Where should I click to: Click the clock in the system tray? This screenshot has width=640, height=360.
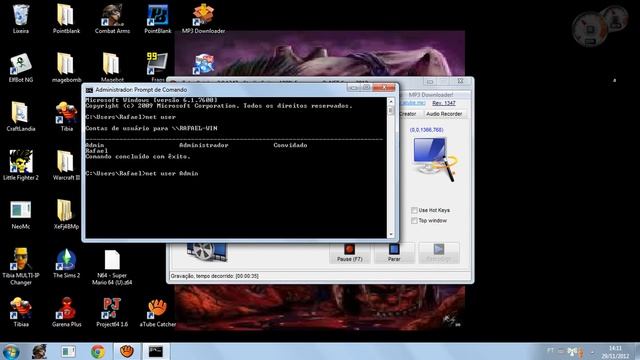[x=616, y=352]
